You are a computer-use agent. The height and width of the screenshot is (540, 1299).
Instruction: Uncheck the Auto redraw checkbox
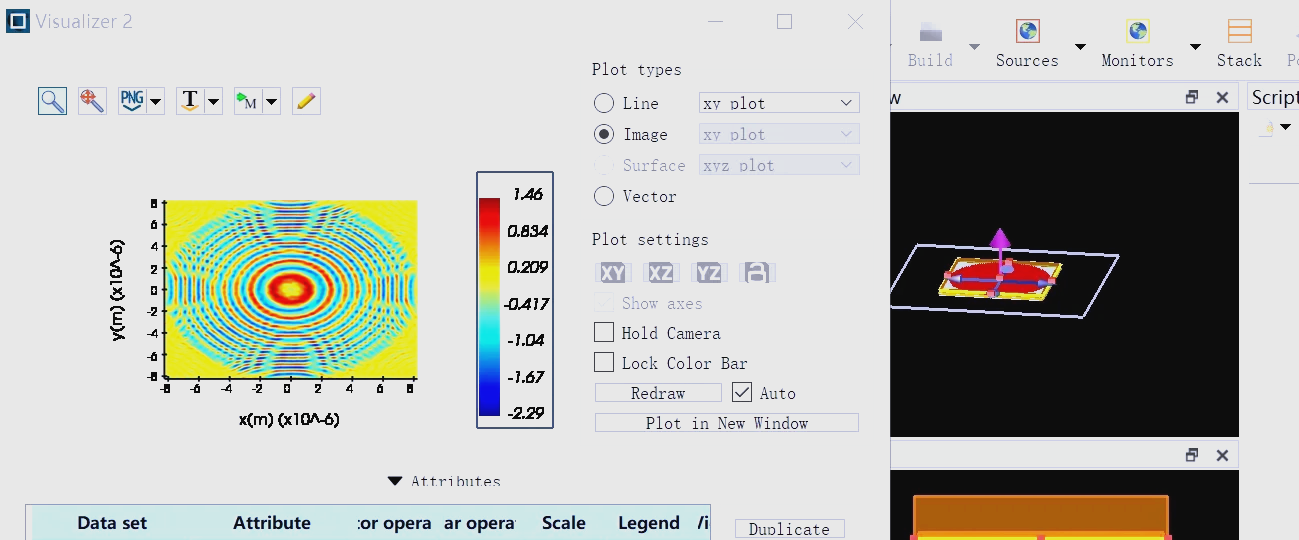tap(742, 392)
